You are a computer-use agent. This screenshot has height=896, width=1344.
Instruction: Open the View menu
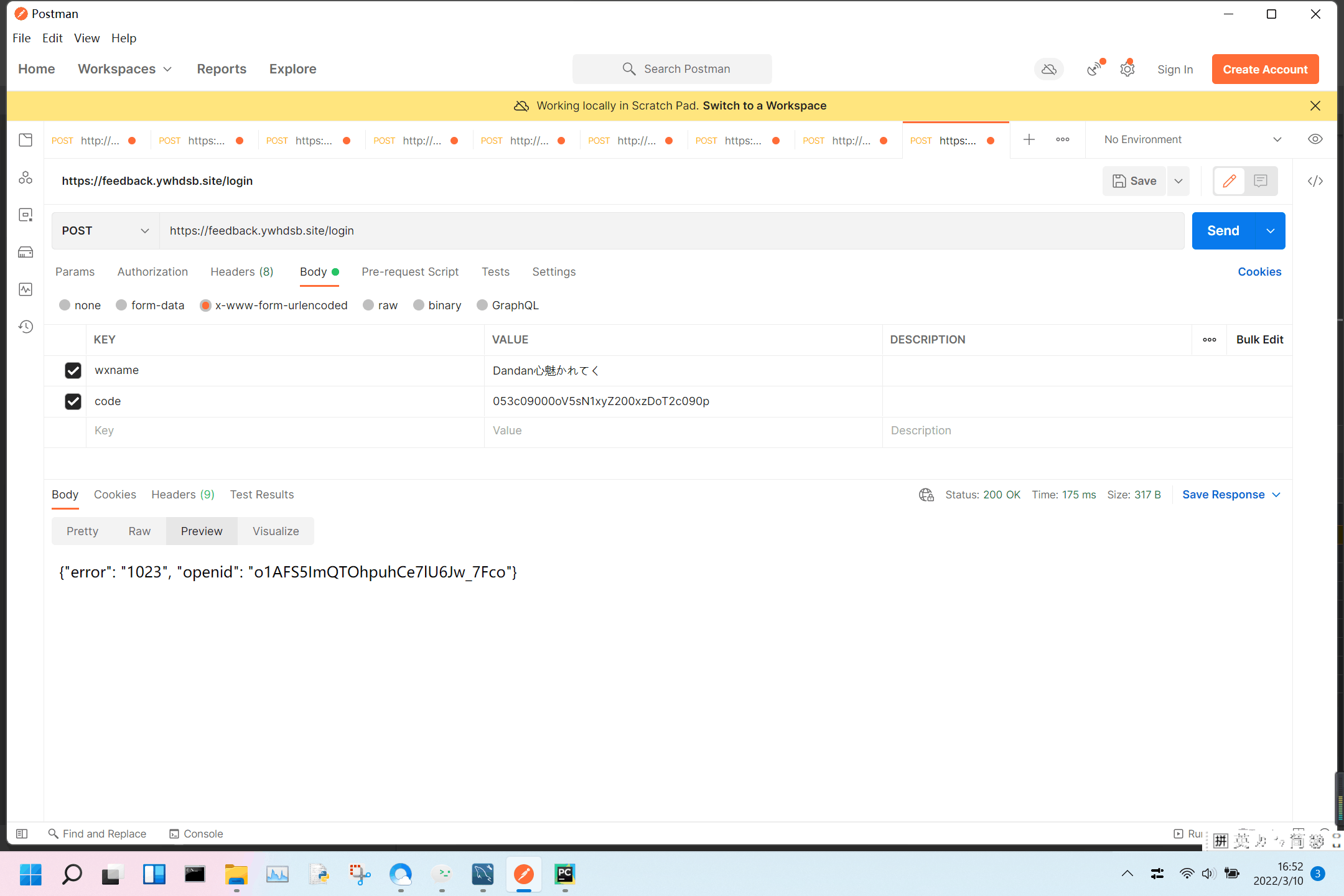pos(86,38)
